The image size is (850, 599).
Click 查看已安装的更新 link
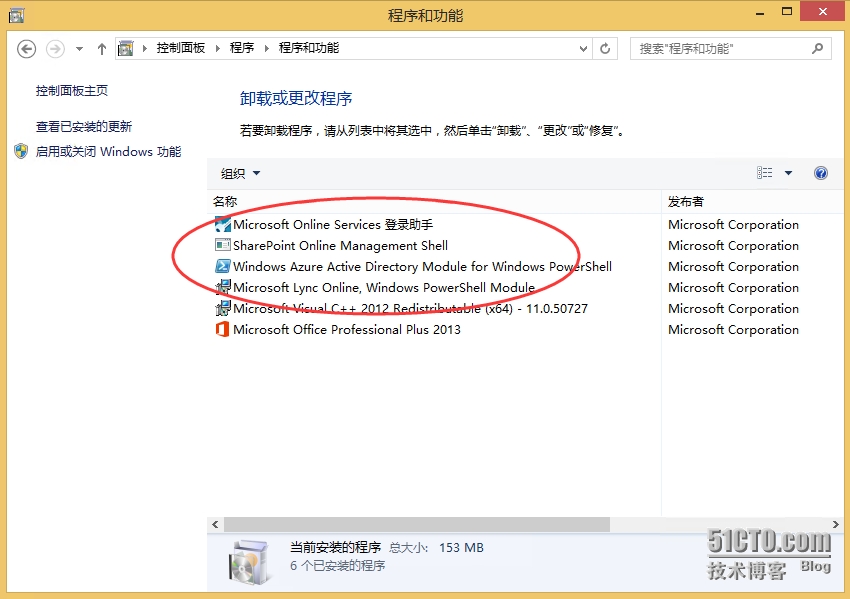click(x=84, y=127)
